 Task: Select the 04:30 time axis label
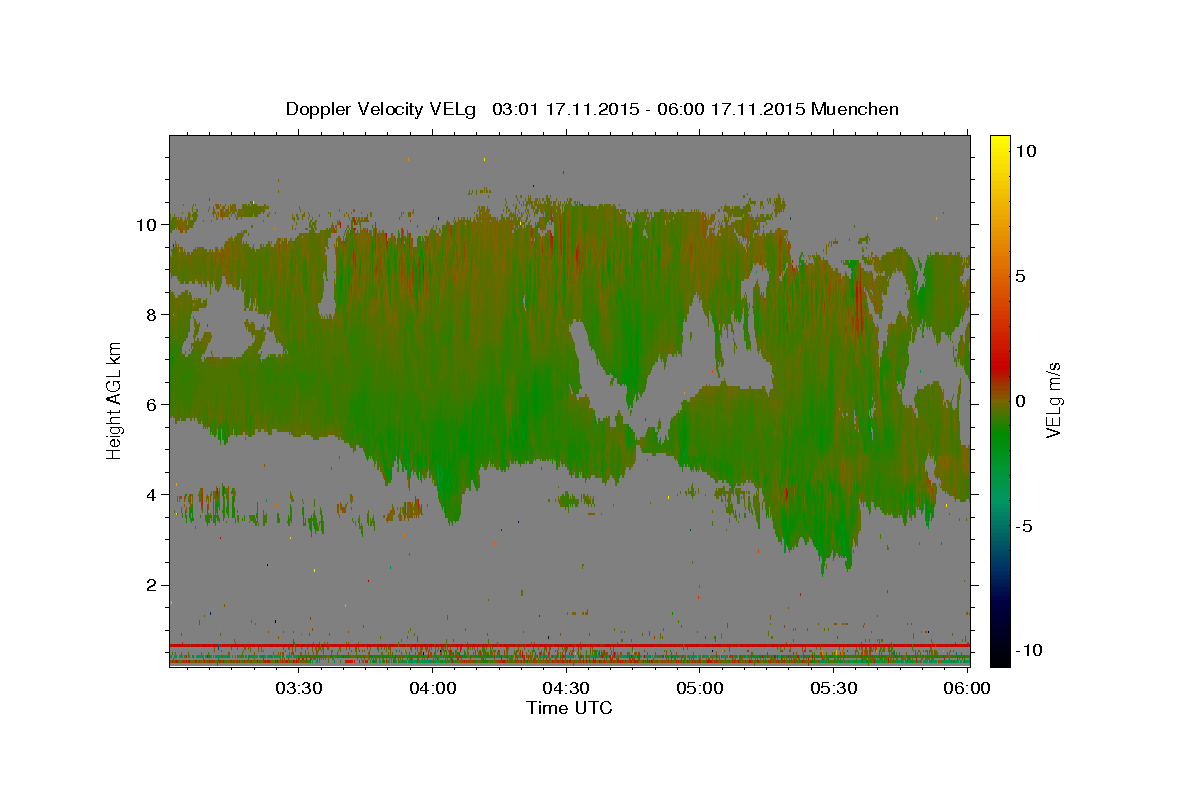[566, 688]
